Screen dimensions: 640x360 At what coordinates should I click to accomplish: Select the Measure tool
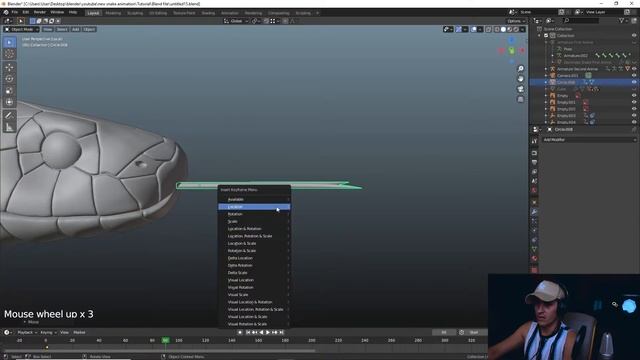coord(9,127)
